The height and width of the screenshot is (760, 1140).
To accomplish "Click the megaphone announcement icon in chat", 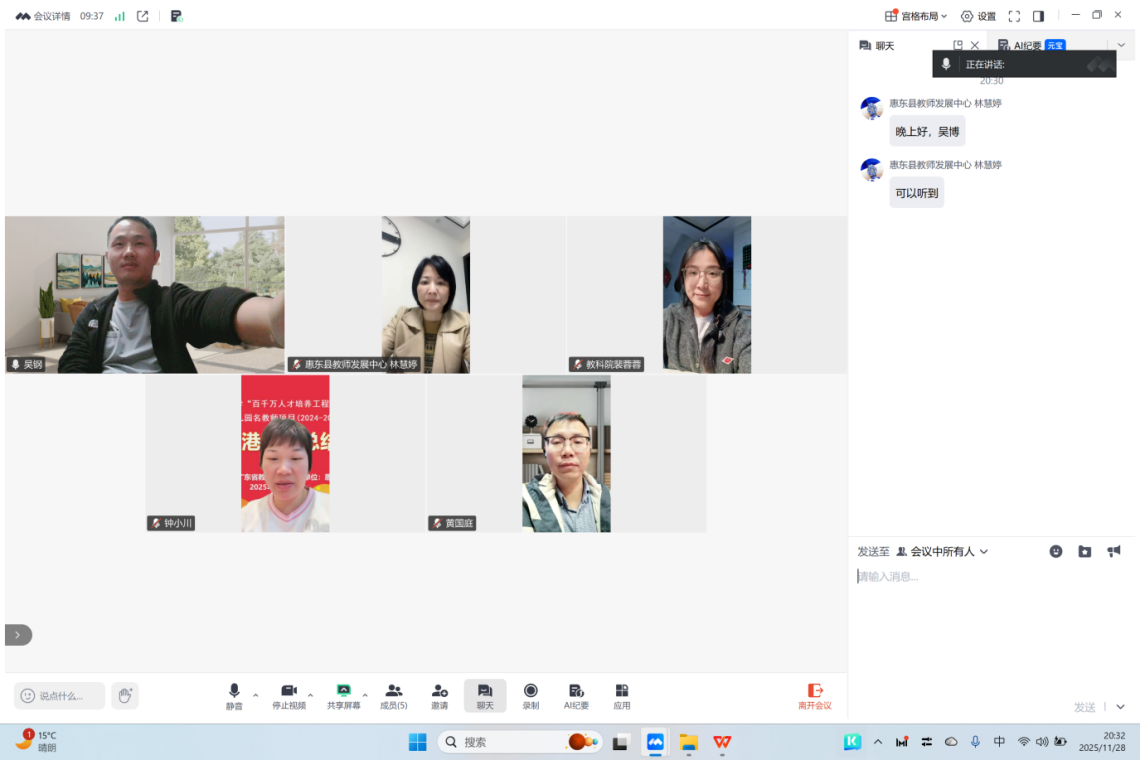I will tap(1114, 551).
